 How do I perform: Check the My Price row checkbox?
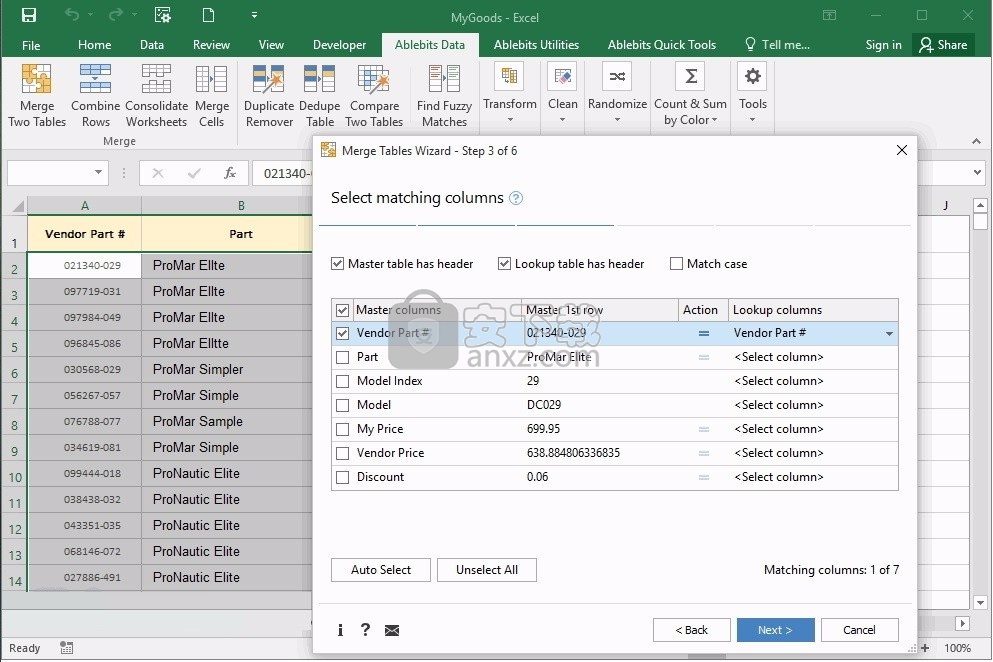point(343,430)
